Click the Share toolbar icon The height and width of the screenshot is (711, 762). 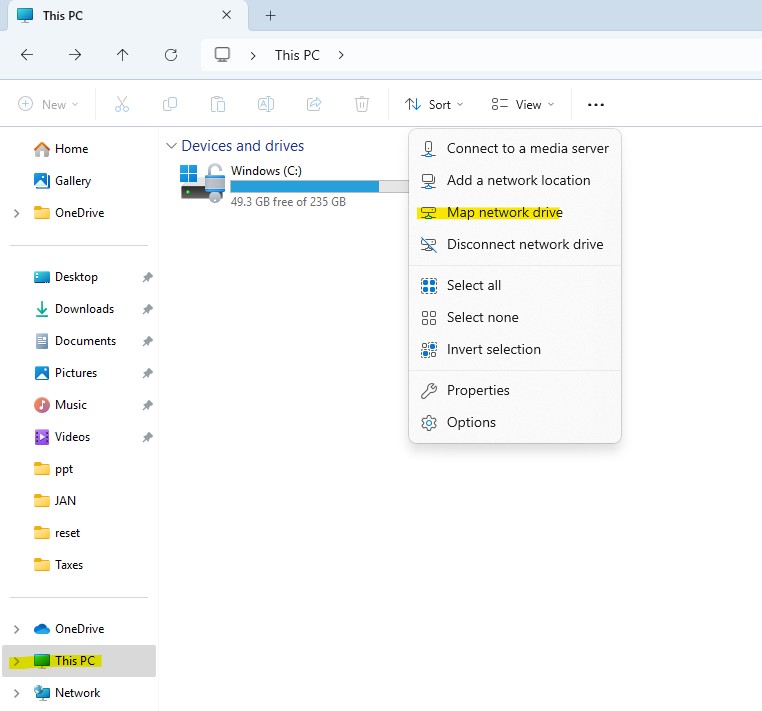(x=314, y=104)
